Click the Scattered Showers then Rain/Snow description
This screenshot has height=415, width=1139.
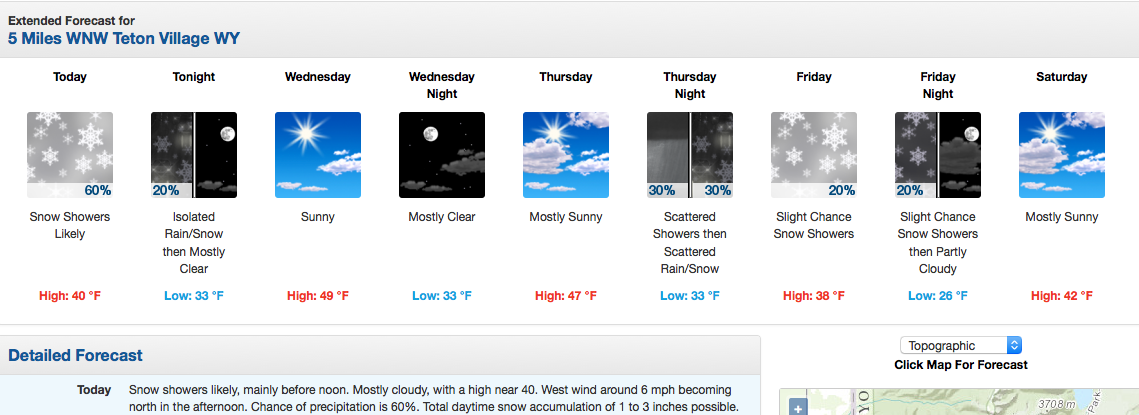coord(690,243)
